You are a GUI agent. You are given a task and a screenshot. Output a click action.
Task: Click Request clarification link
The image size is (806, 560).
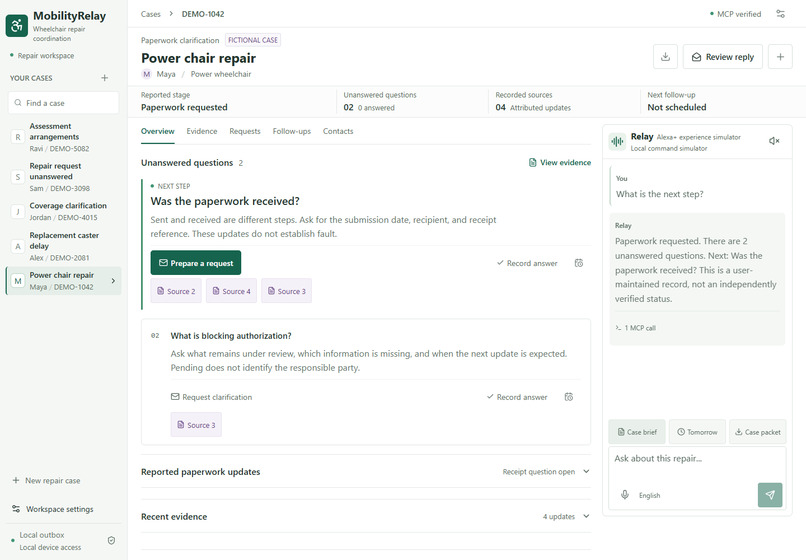point(211,397)
